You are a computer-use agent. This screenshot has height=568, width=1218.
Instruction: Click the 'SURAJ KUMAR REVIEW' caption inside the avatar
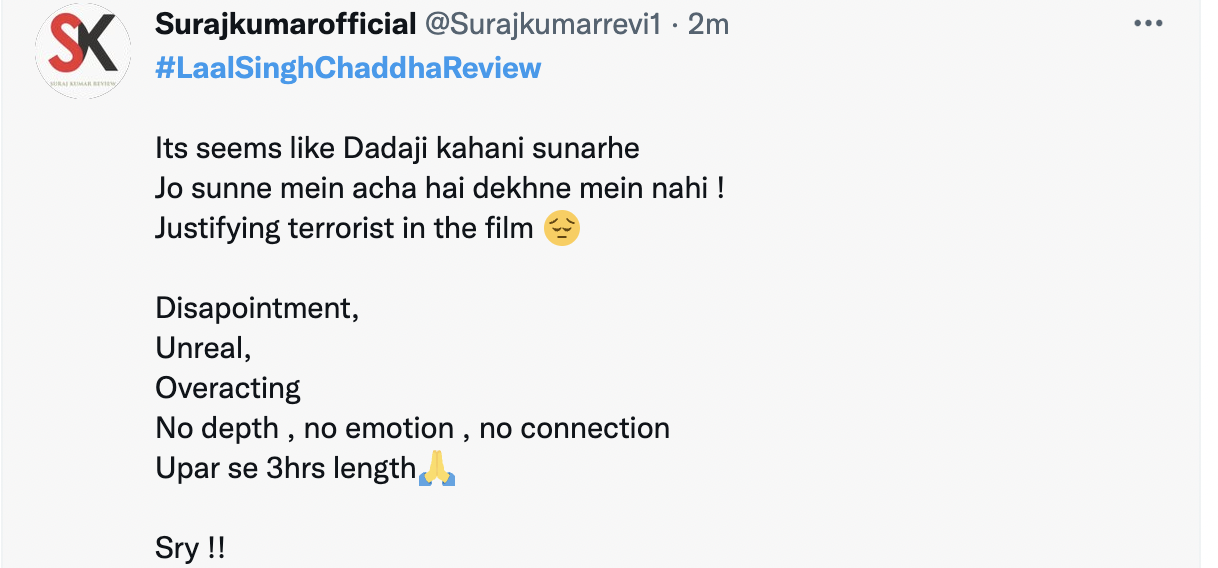83,84
